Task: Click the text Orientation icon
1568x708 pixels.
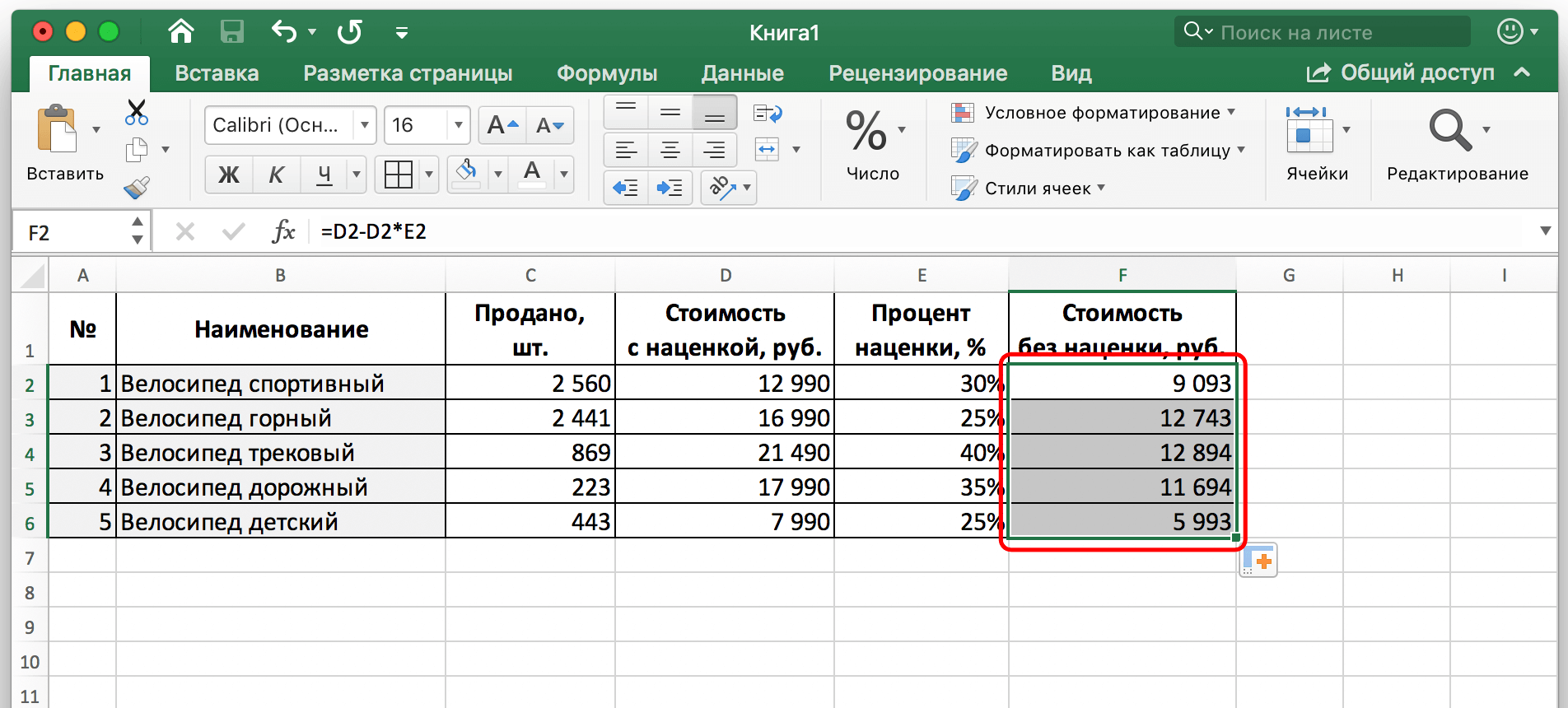Action: click(x=721, y=188)
